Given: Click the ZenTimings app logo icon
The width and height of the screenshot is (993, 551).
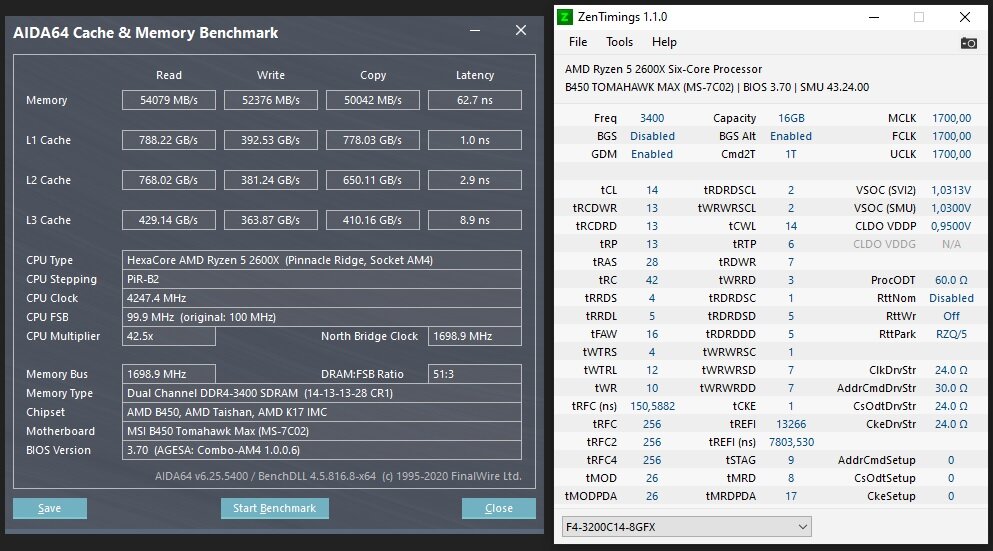Looking at the screenshot, I should (565, 17).
